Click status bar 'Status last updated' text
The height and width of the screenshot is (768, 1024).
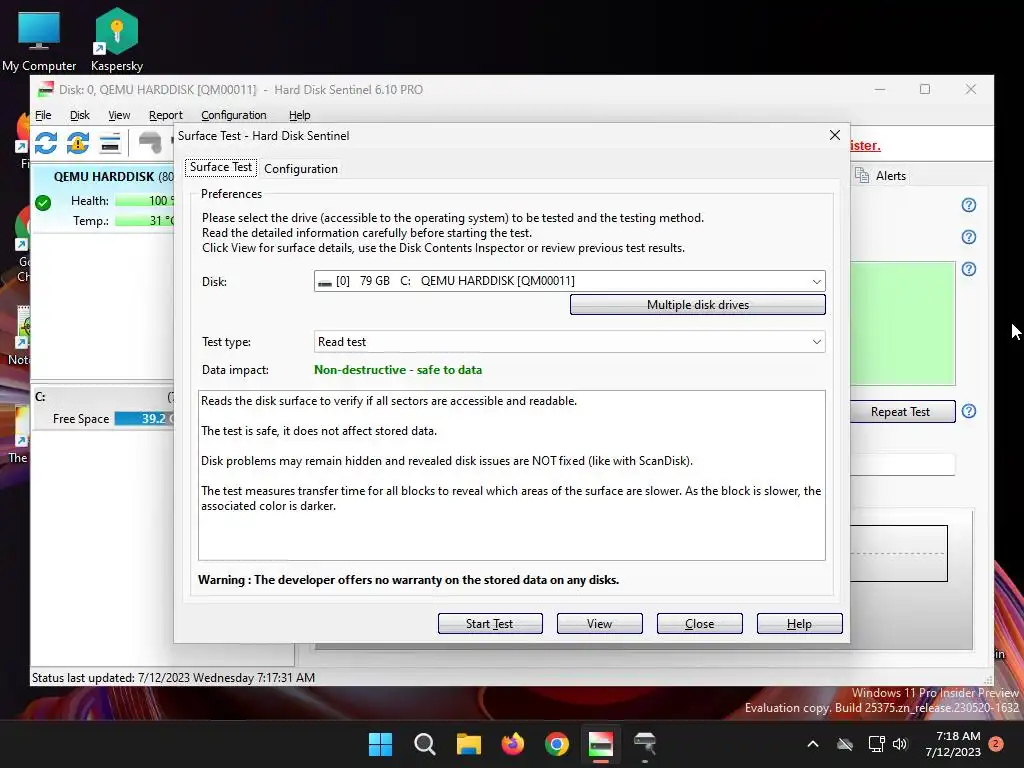173,678
